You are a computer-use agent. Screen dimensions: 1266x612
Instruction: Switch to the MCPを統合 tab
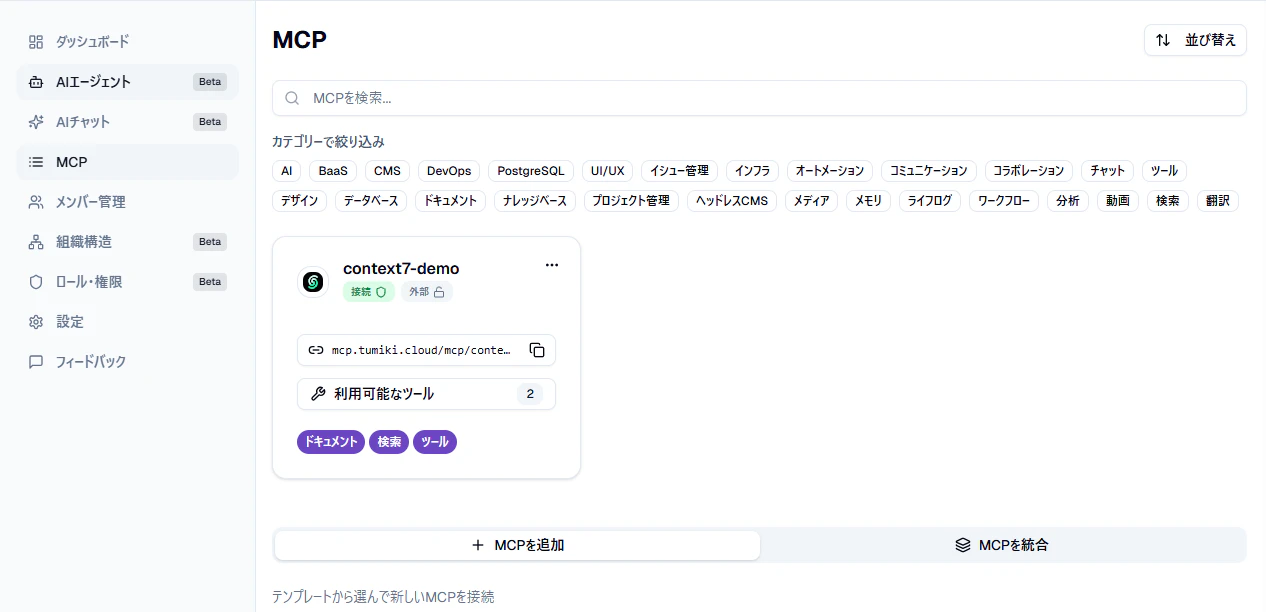(x=1002, y=545)
